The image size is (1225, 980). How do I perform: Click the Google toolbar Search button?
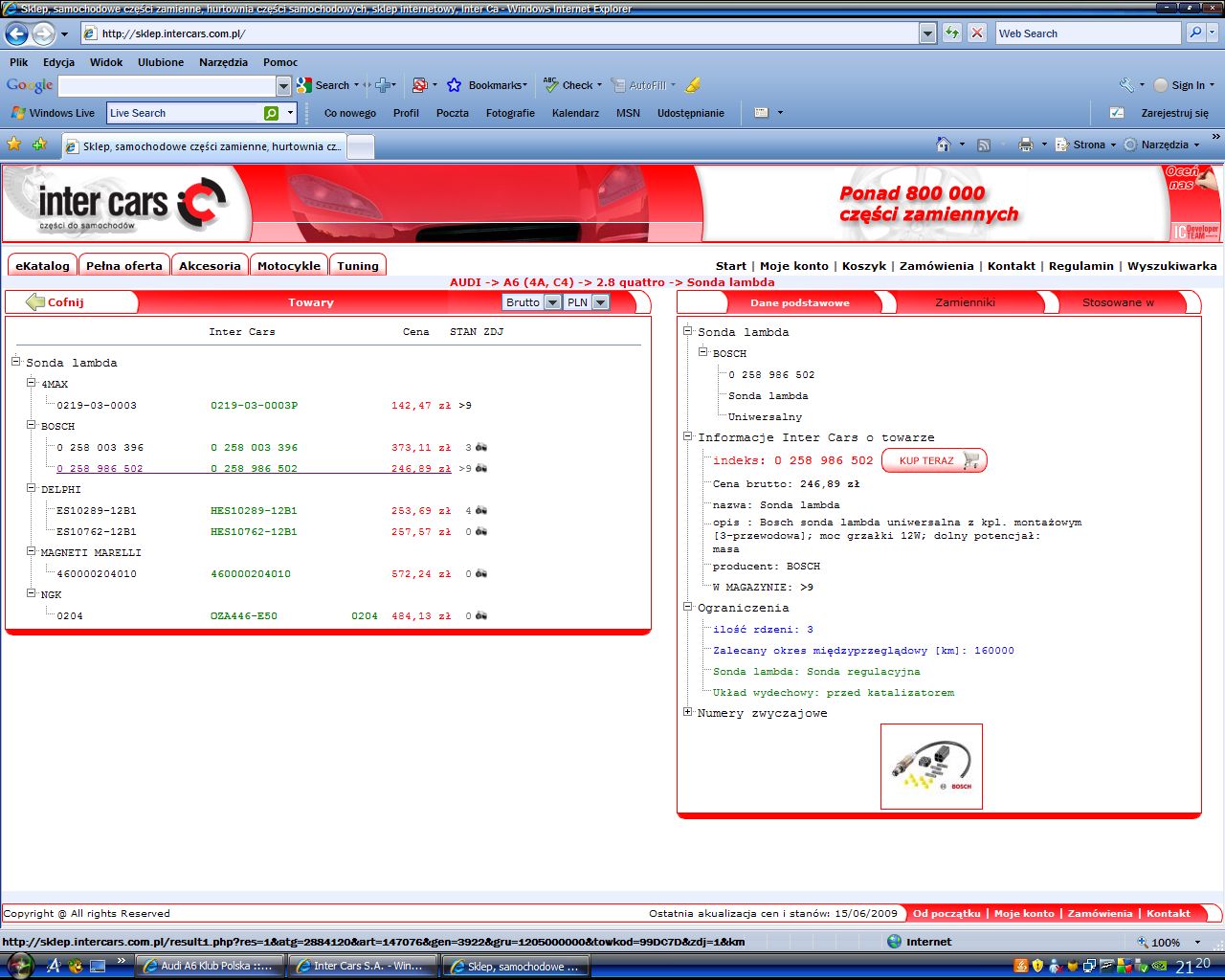pos(325,85)
